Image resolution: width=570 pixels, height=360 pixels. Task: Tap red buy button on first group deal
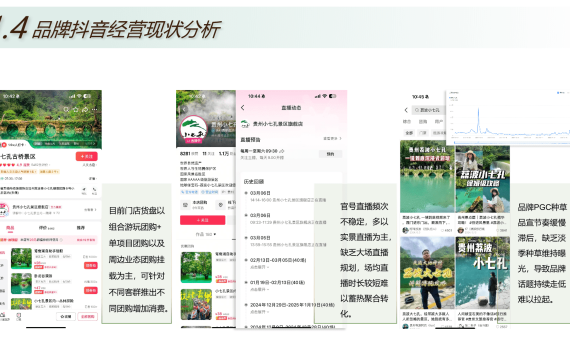tap(91, 265)
